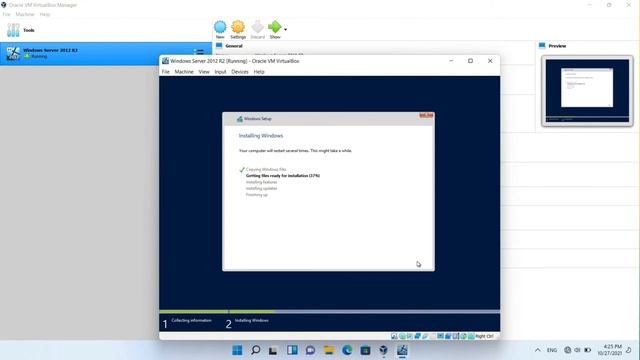Click ENG language indicator in tray
Image resolution: width=640 pixels, height=360 pixels.
coord(552,350)
